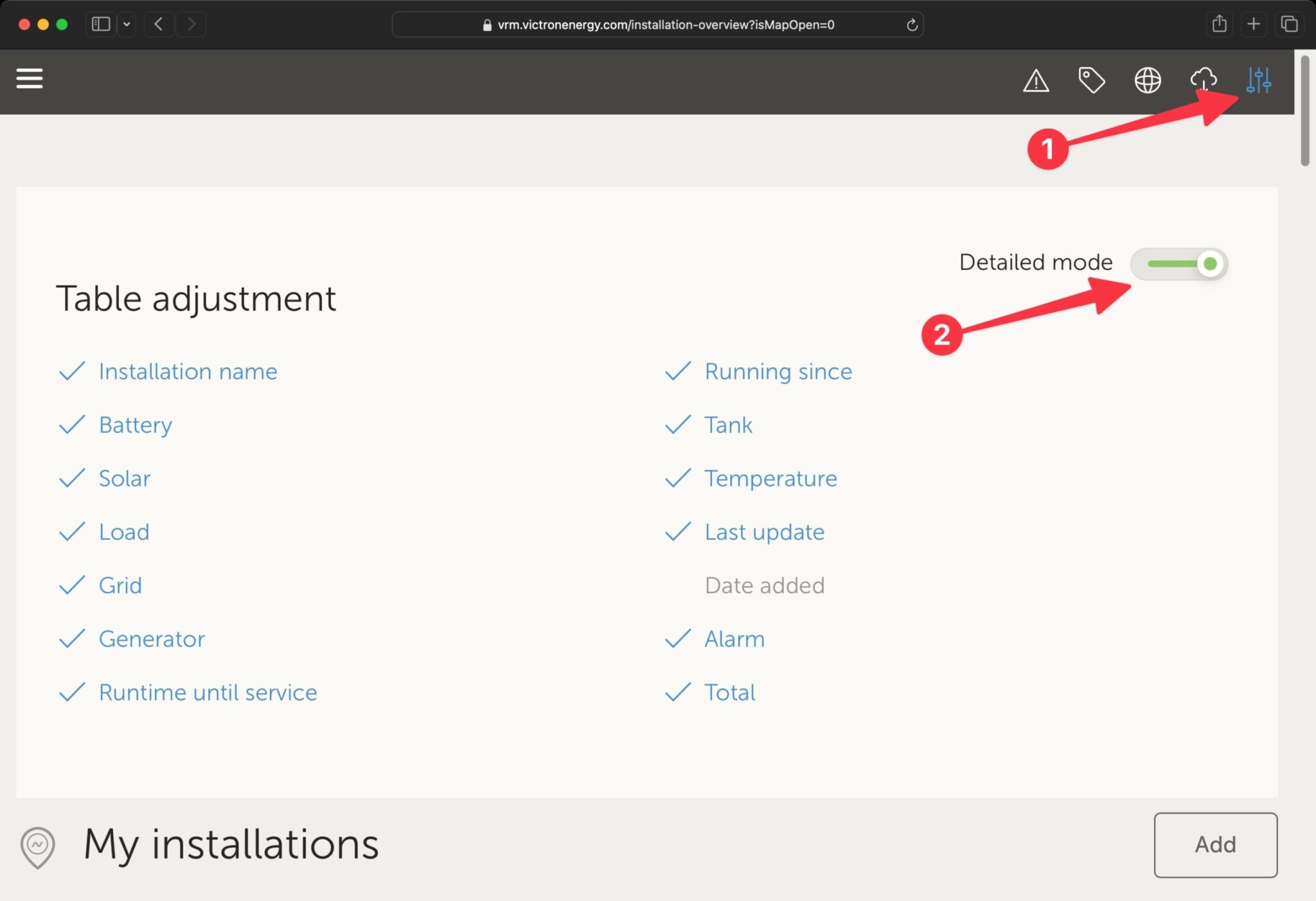
Task: Uncheck the Runtime until service column
Action: click(x=208, y=692)
